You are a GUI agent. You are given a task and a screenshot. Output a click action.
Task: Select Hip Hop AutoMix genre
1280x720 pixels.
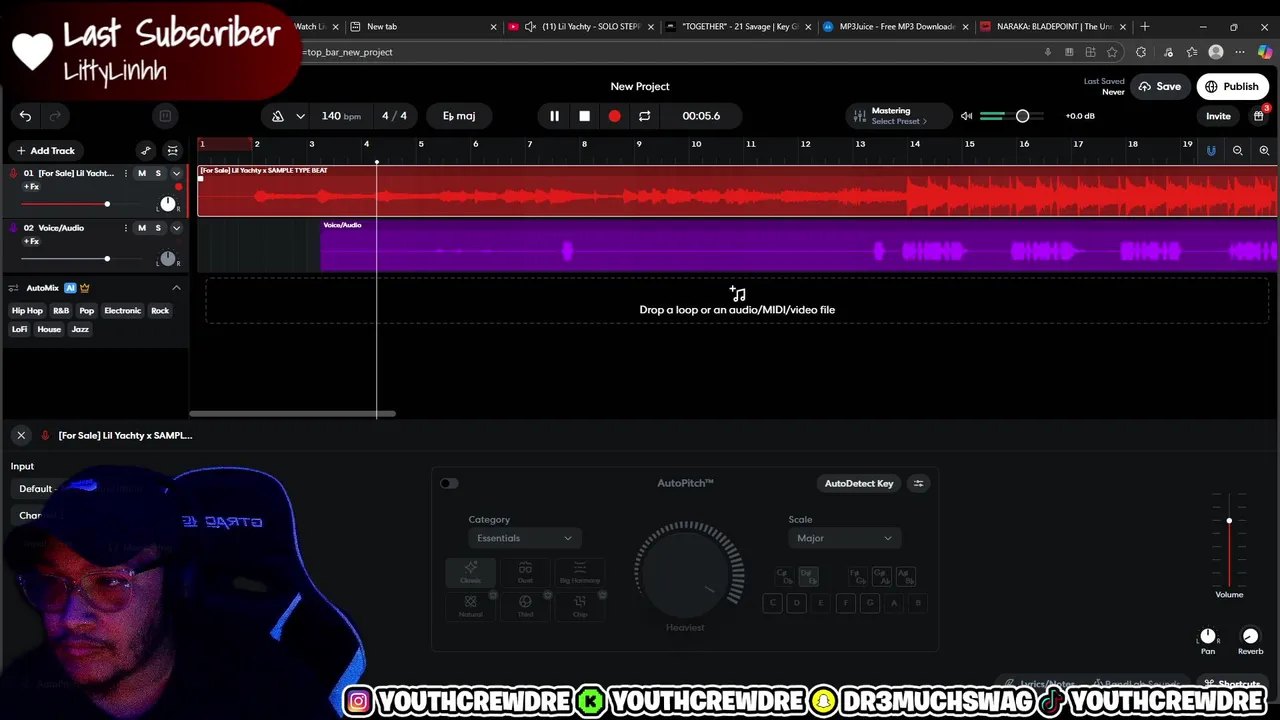tap(27, 311)
